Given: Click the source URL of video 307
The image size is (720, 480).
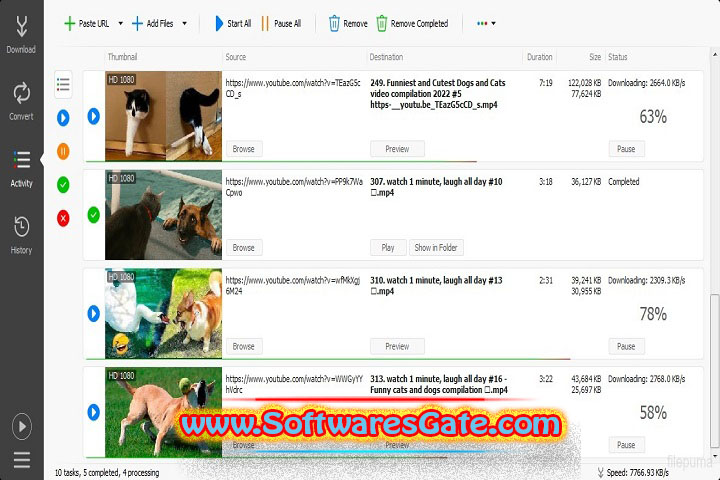Looking at the screenshot, I should (x=294, y=187).
